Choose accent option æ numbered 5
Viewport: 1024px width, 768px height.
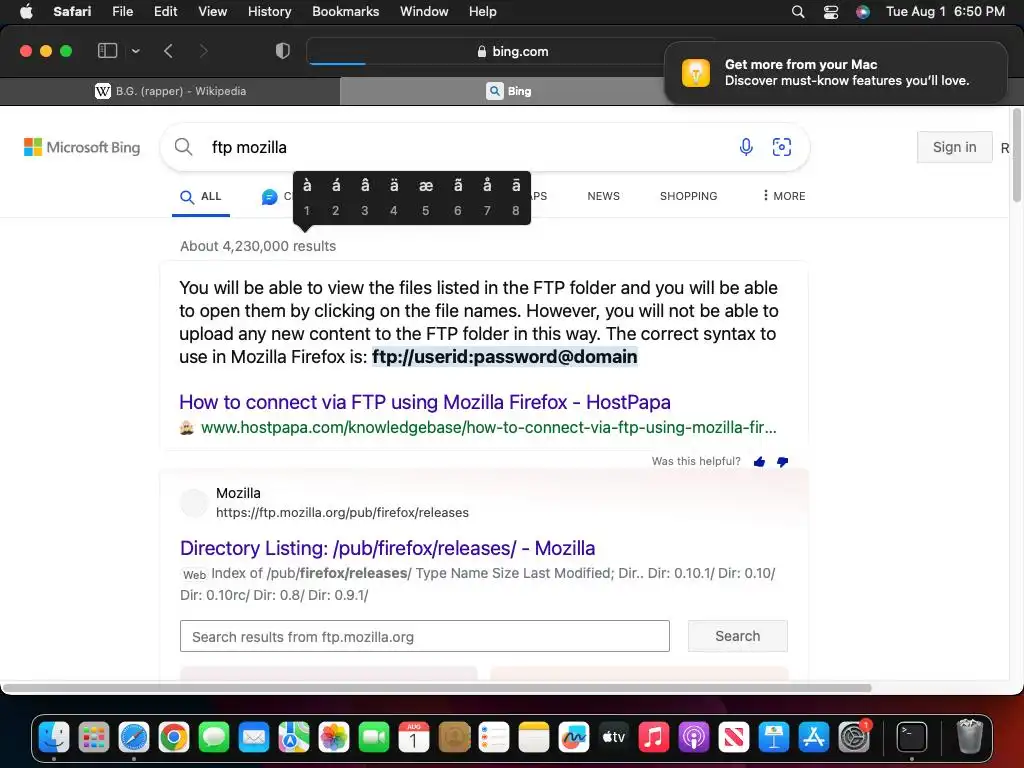pos(426,197)
